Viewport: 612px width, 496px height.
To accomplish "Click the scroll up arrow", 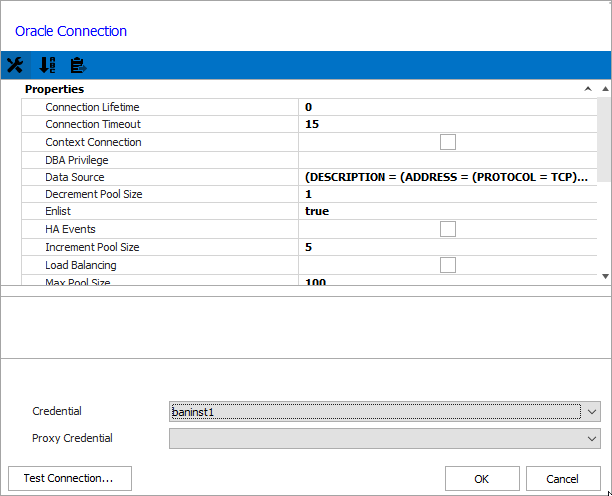I will pyautogui.click(x=605, y=89).
